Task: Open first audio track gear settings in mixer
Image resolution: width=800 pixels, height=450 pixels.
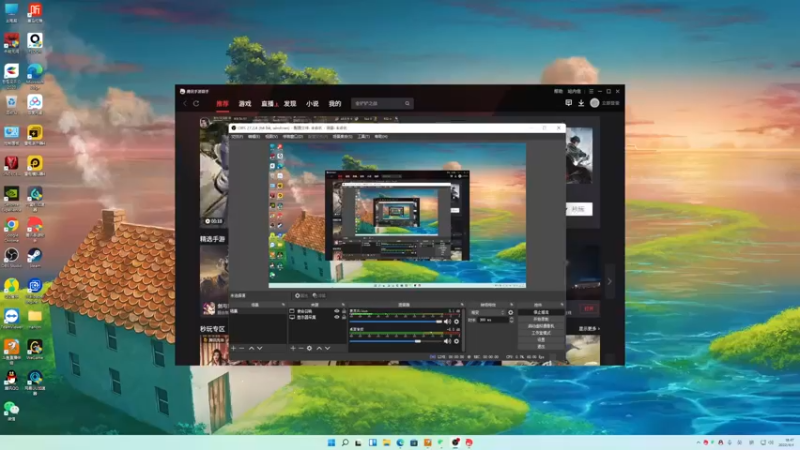Action: pyautogui.click(x=457, y=321)
